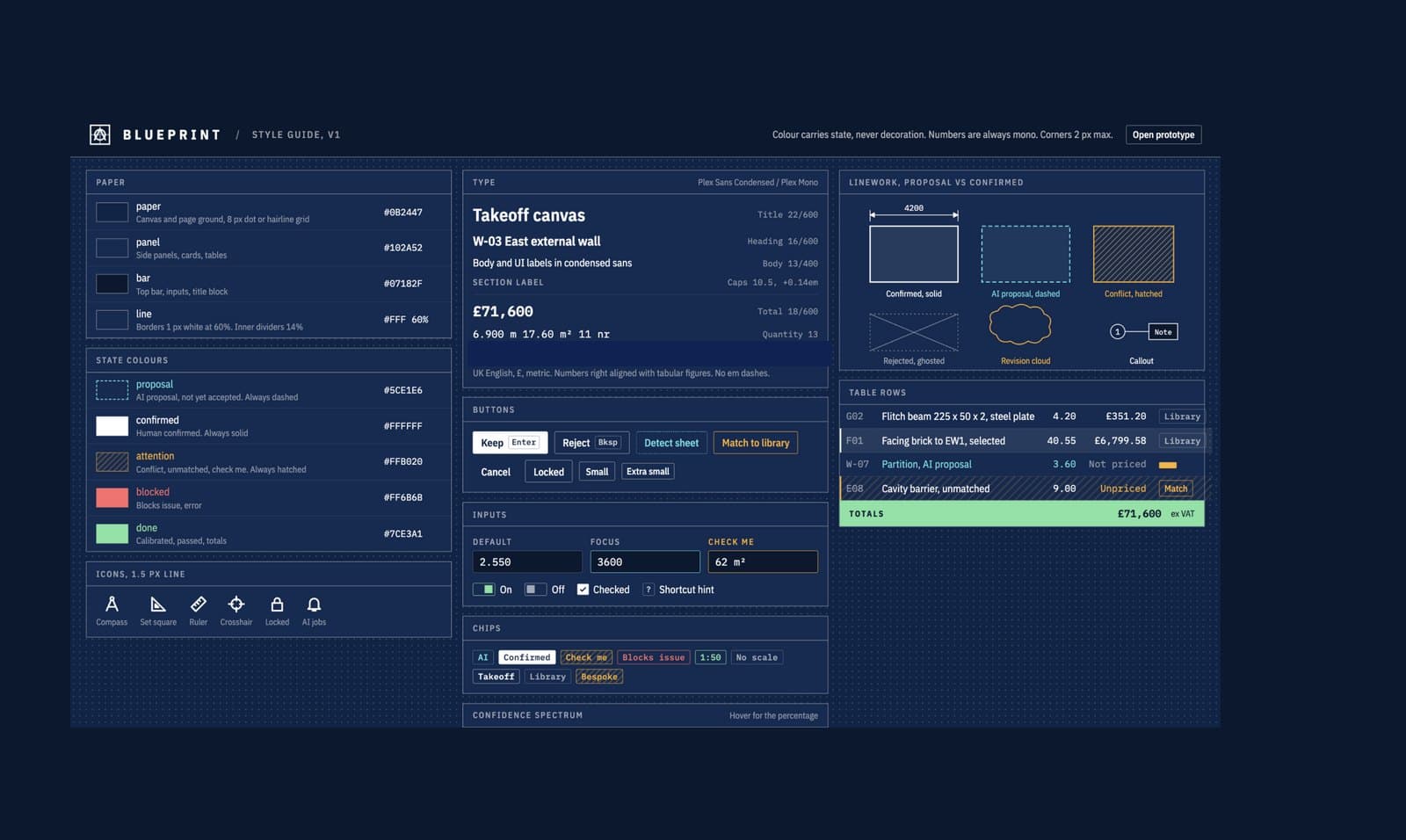Click the Keep button
Image resolution: width=1406 pixels, height=840 pixels.
(x=510, y=443)
